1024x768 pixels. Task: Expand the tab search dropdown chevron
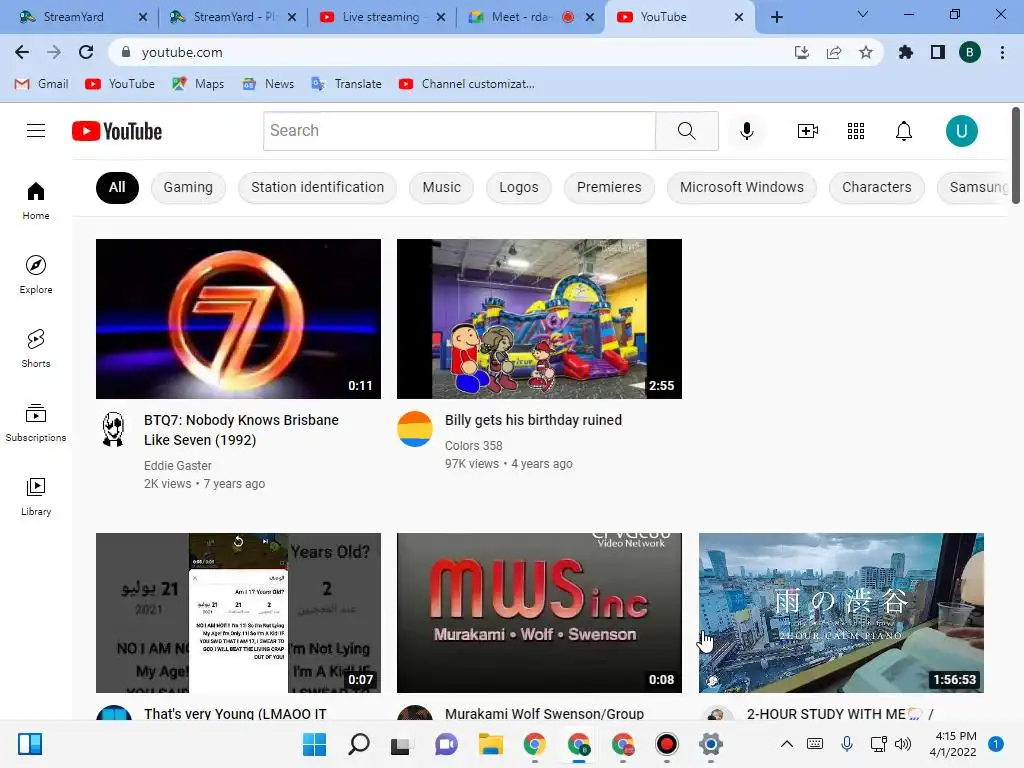click(x=863, y=14)
